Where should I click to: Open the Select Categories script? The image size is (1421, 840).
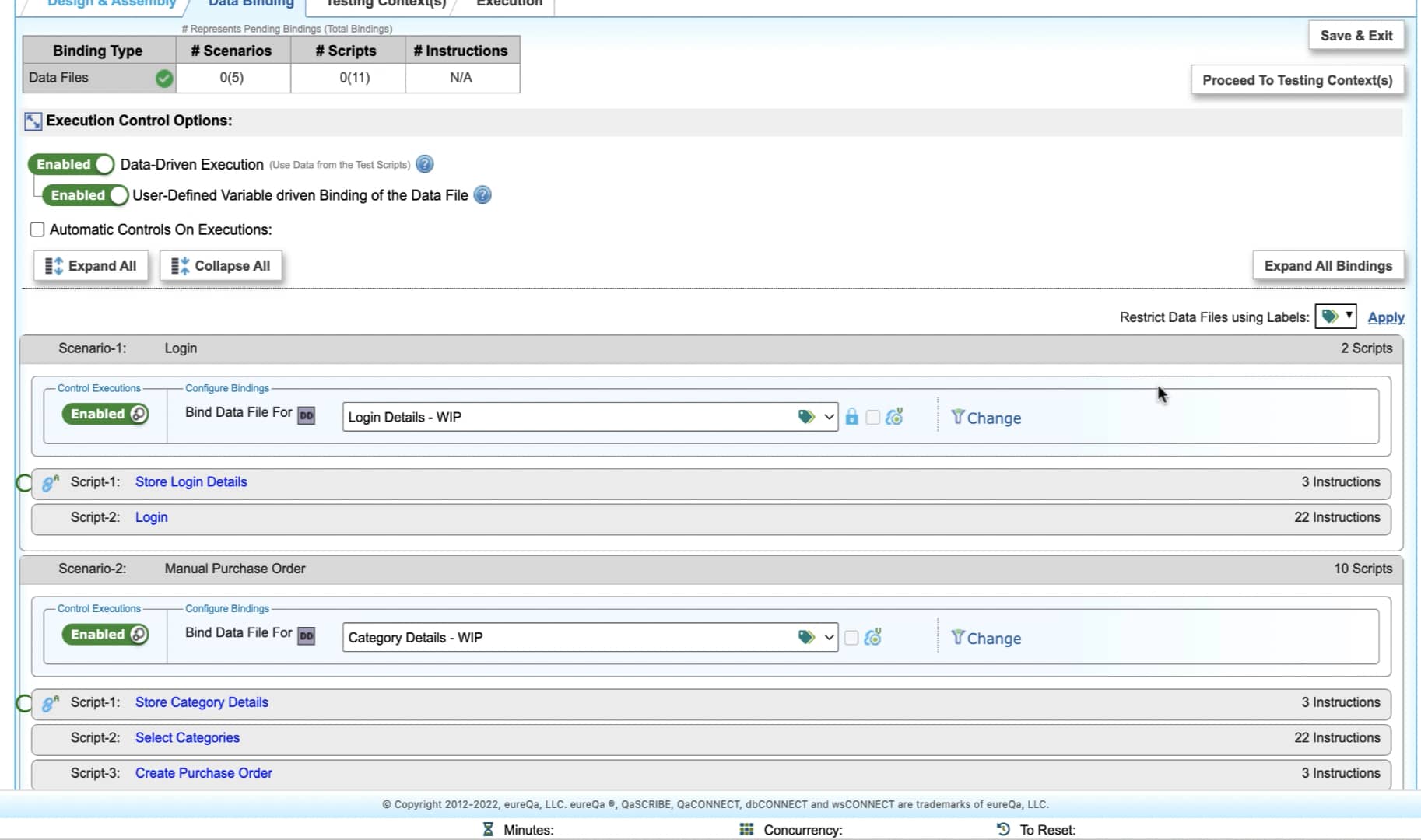pos(187,737)
